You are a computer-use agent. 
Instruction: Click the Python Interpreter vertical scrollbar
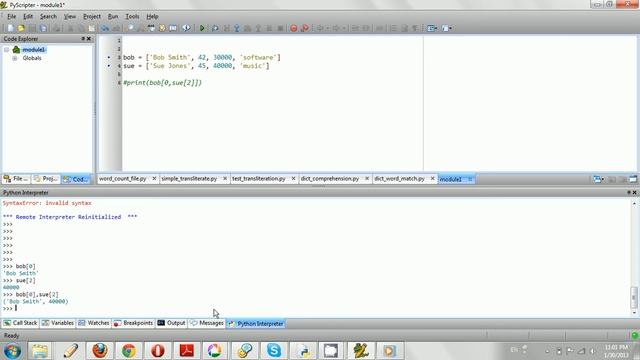(634, 257)
